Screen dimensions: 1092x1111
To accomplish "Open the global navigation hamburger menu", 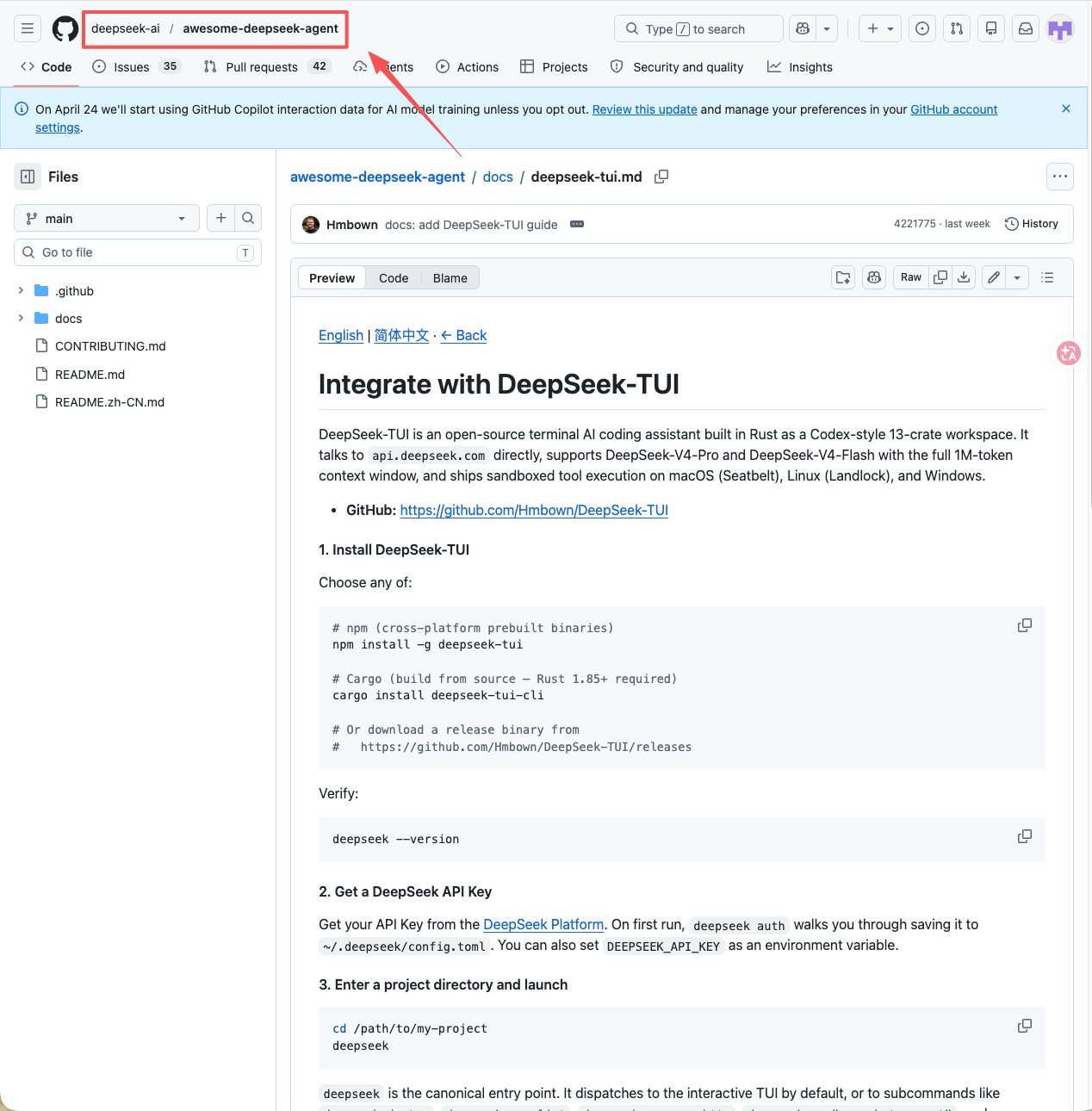I will pyautogui.click(x=28, y=28).
